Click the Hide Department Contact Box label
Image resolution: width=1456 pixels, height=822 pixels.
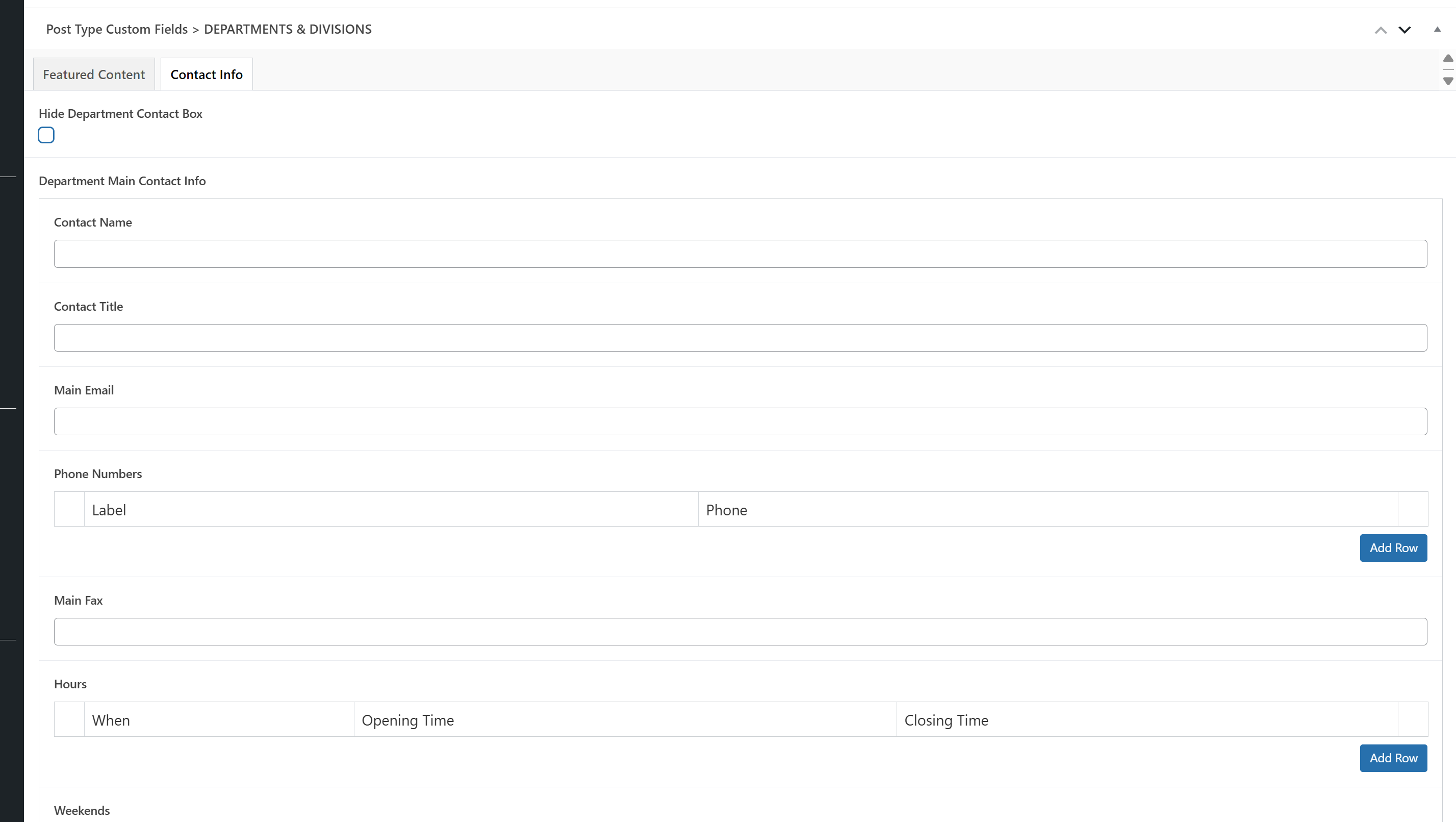(120, 114)
